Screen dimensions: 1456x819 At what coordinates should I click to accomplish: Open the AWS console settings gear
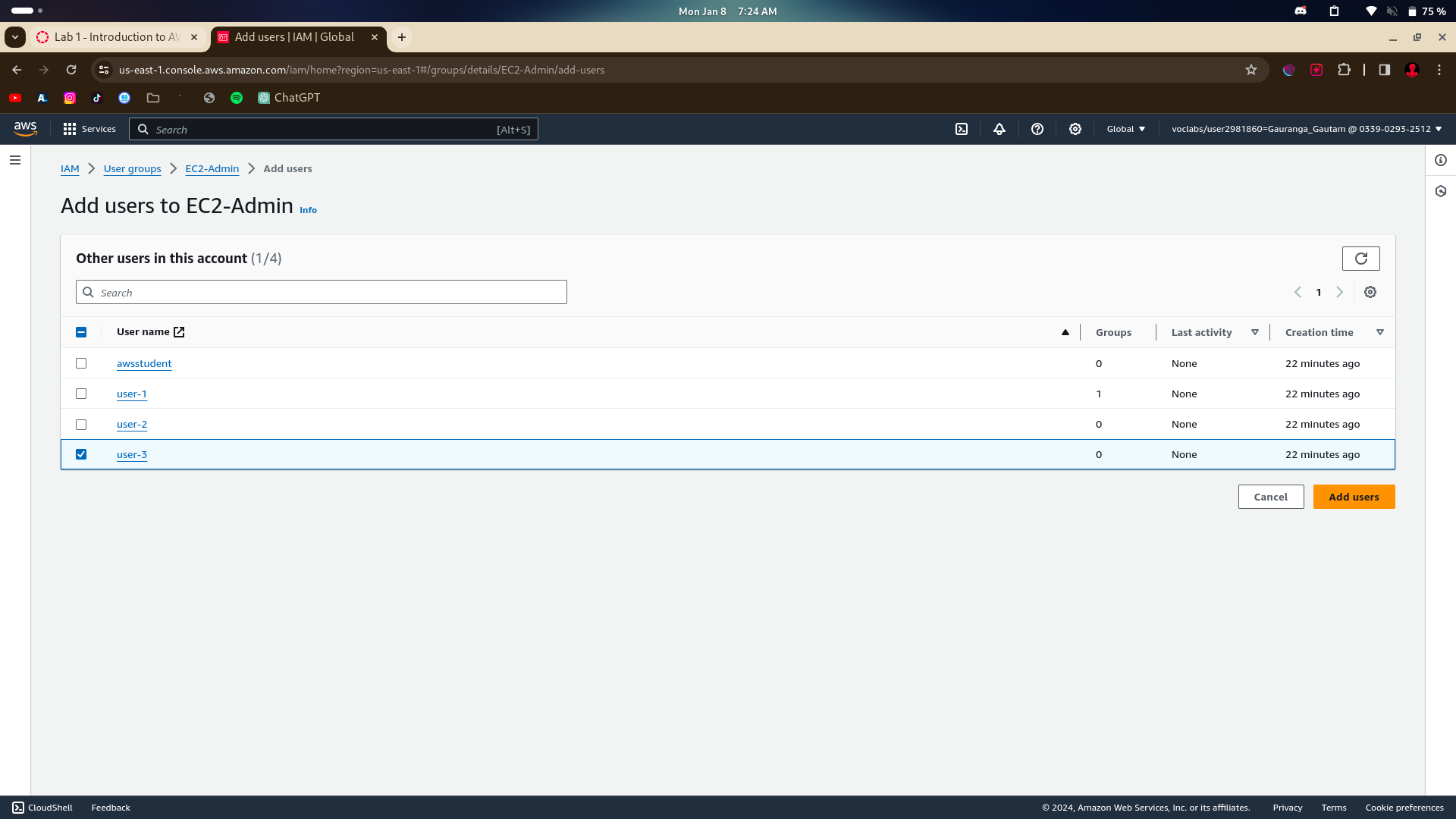(x=1075, y=129)
